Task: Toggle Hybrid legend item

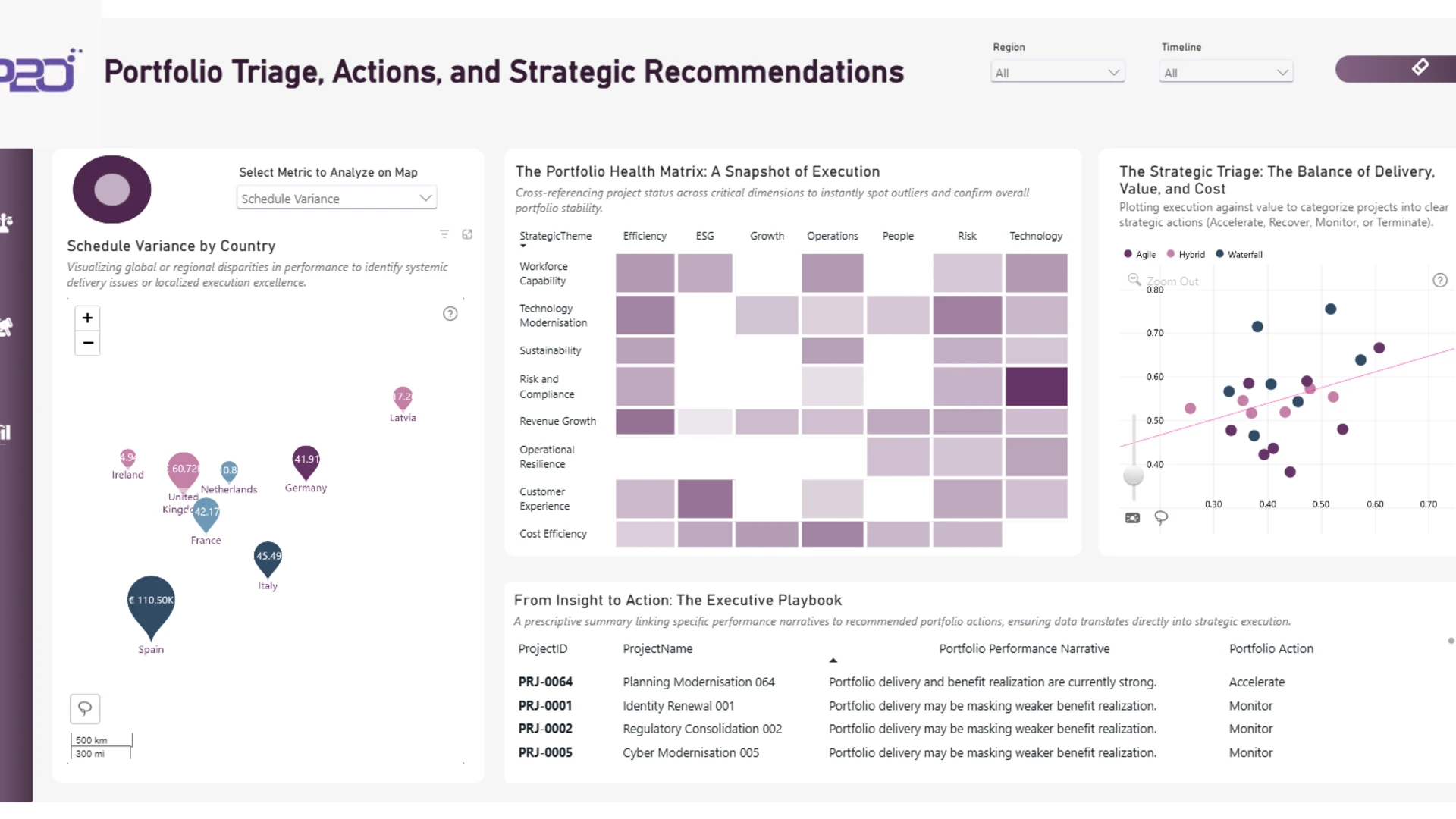Action: [x=1186, y=254]
